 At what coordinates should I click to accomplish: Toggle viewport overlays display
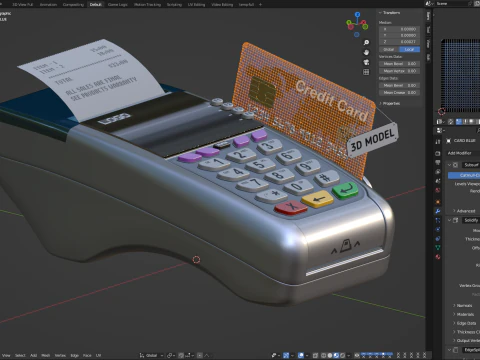(x=301, y=355)
